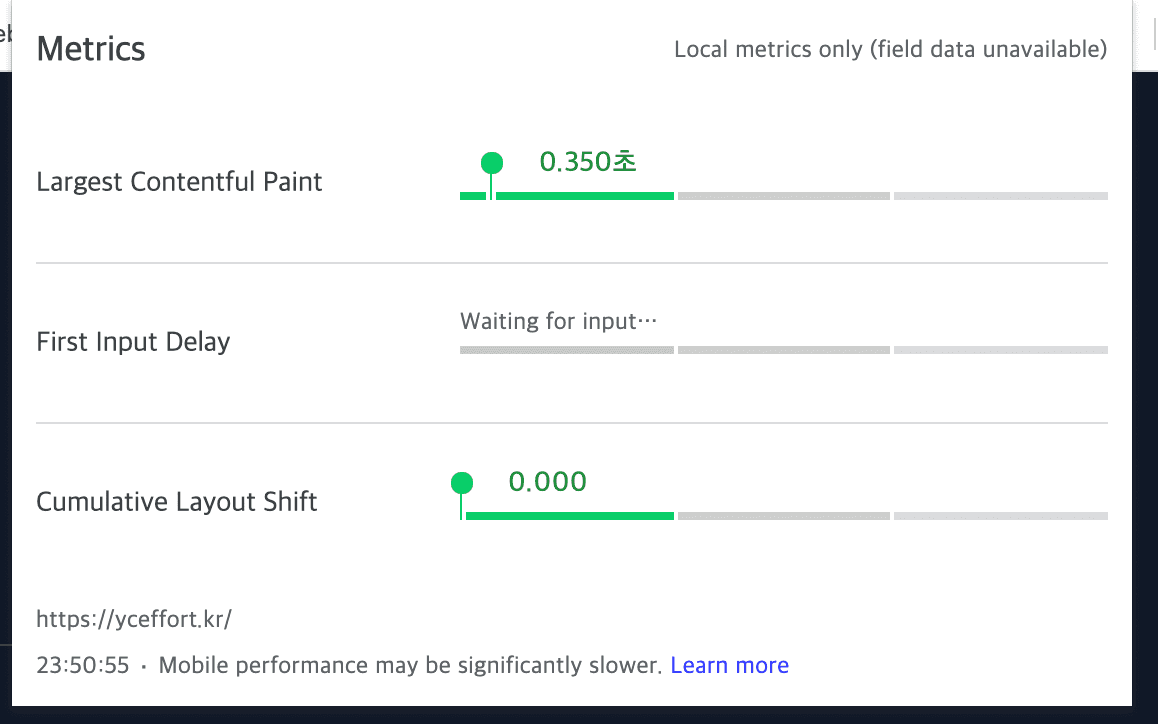Image resolution: width=1158 pixels, height=724 pixels.
Task: Click the rightmost segment of the CLS bar
Action: 1000,516
